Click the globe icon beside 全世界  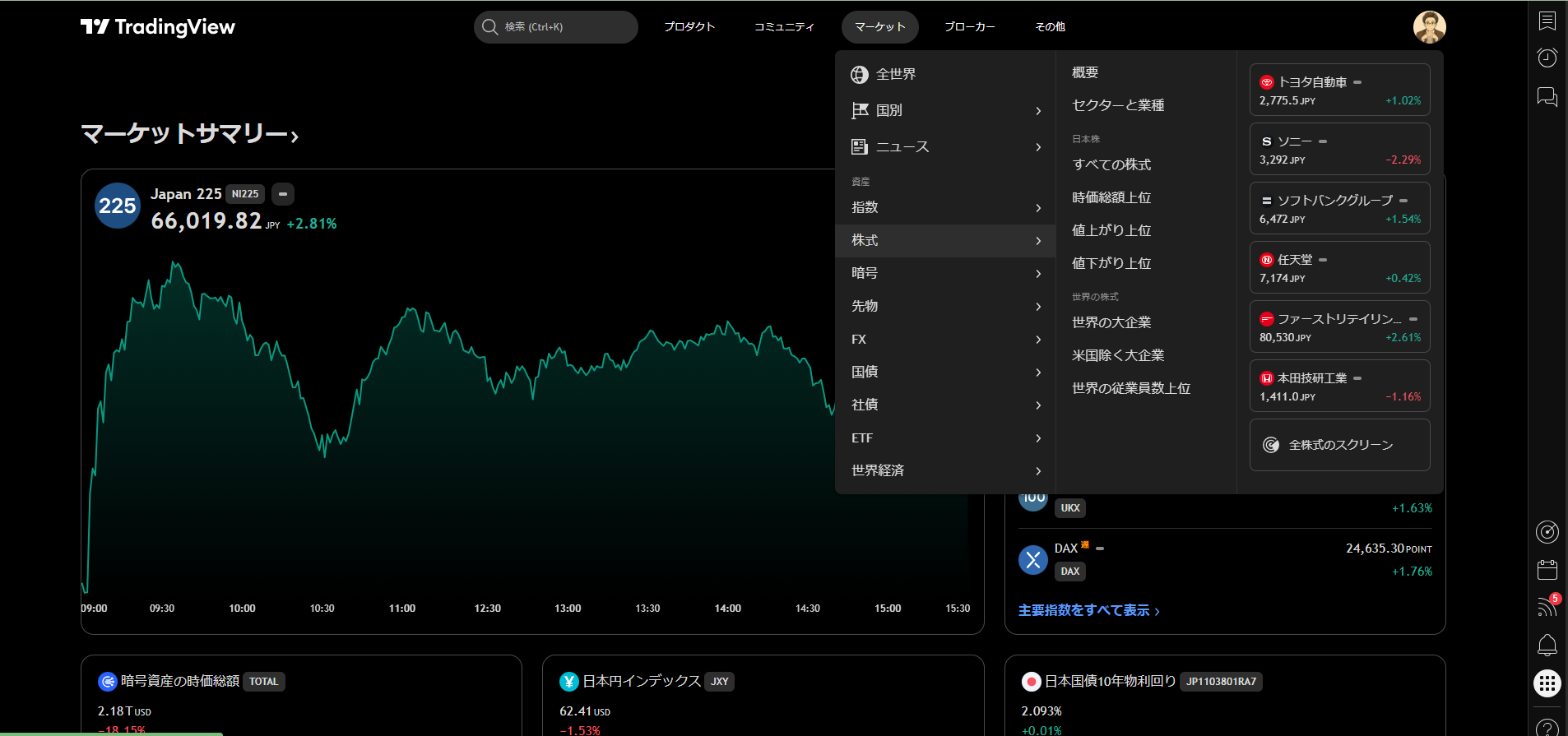coord(860,75)
